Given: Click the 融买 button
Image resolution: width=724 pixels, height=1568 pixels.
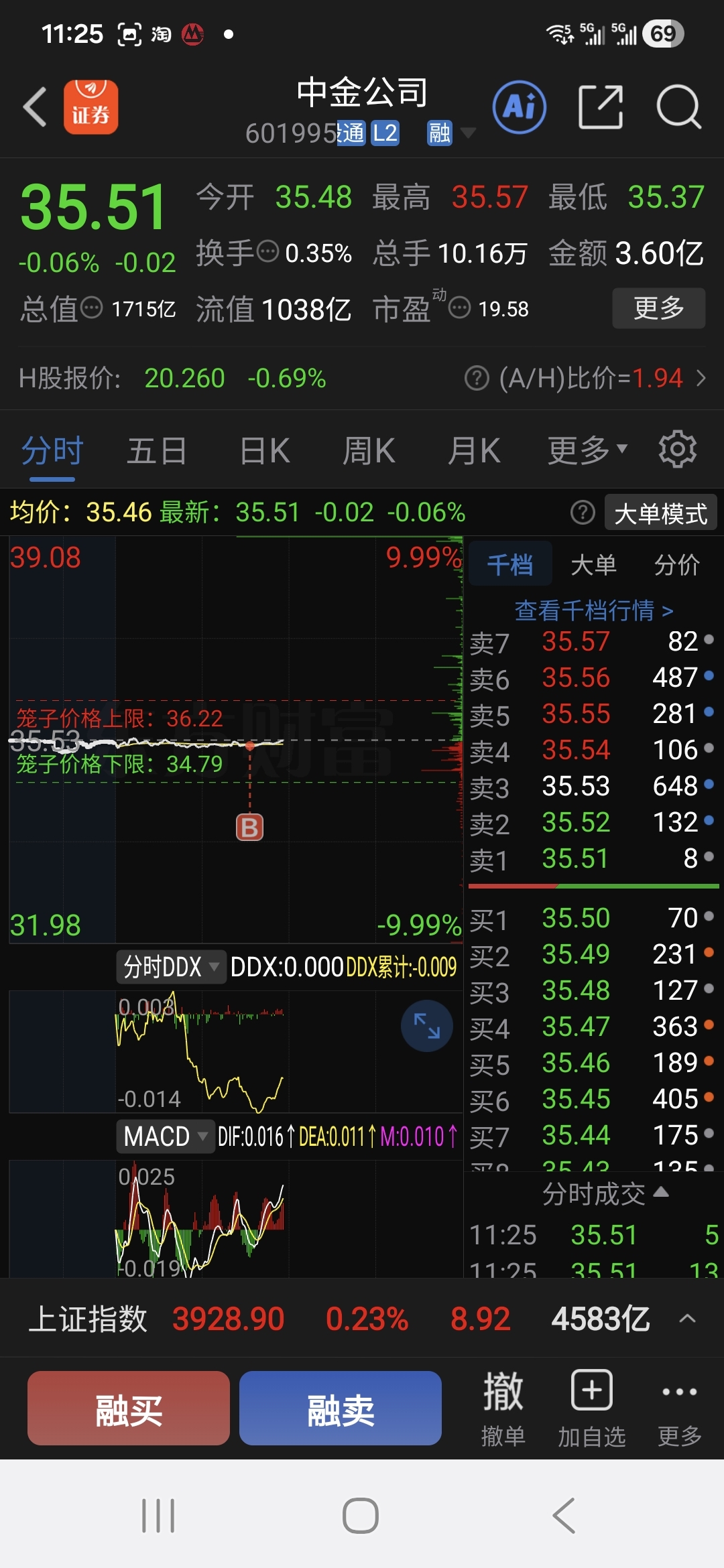Looking at the screenshot, I should (129, 1408).
